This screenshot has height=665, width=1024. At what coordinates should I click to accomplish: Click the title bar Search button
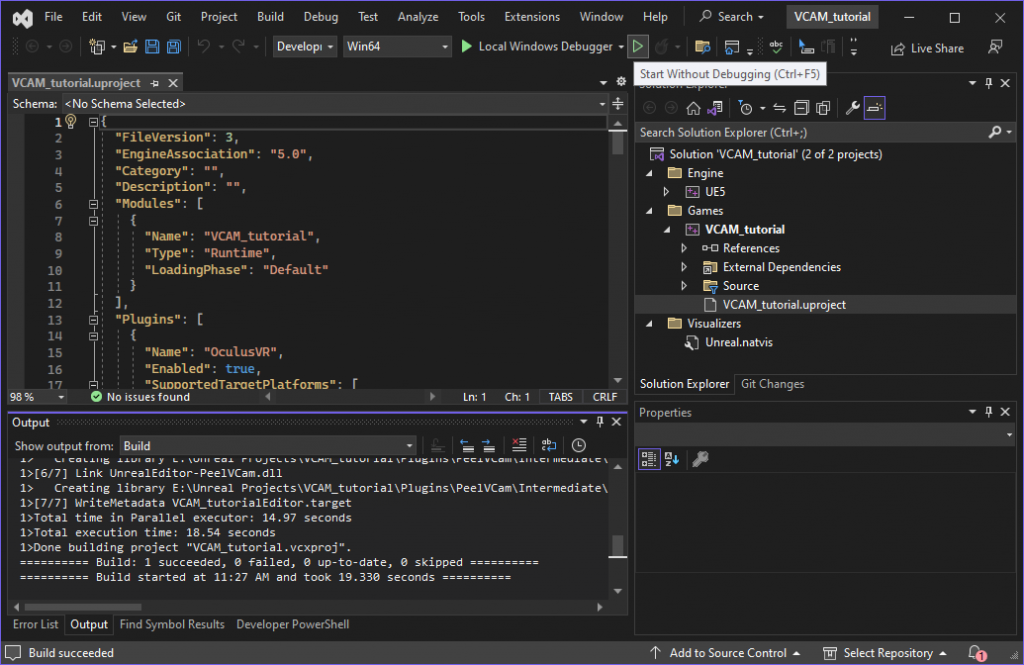tap(731, 17)
